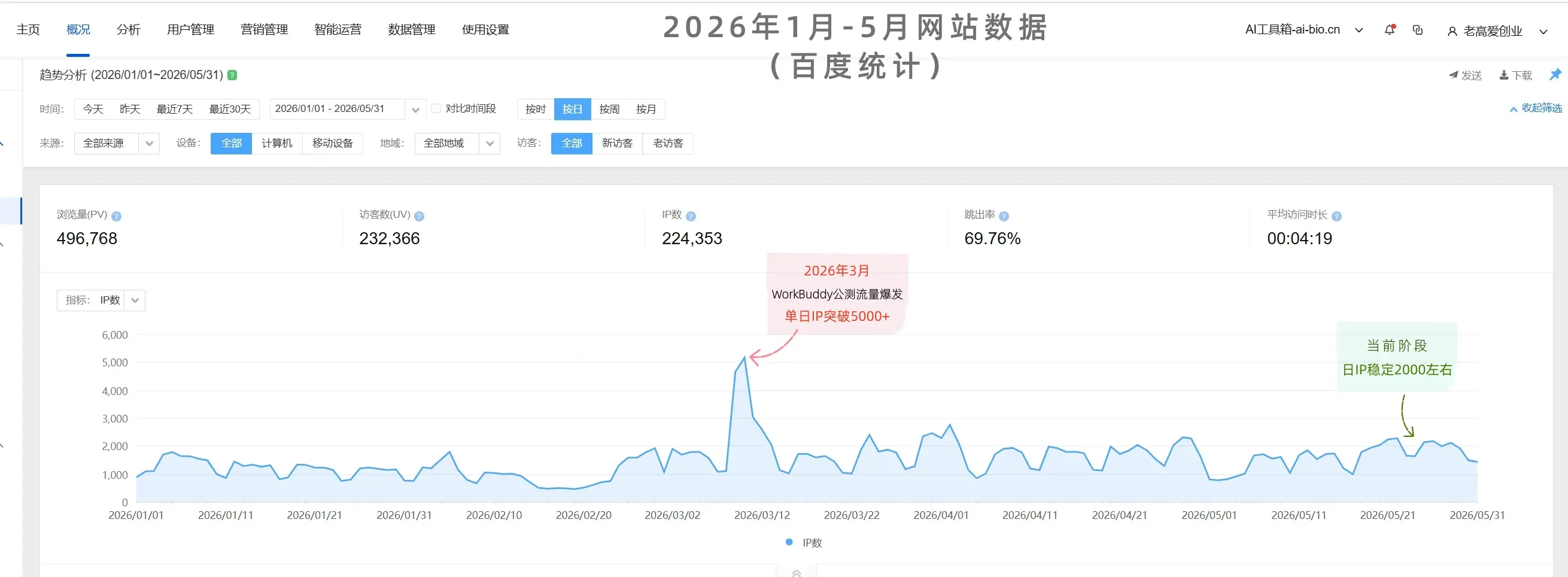Click the send paper-plane icon
1568x577 pixels.
[x=1453, y=75]
